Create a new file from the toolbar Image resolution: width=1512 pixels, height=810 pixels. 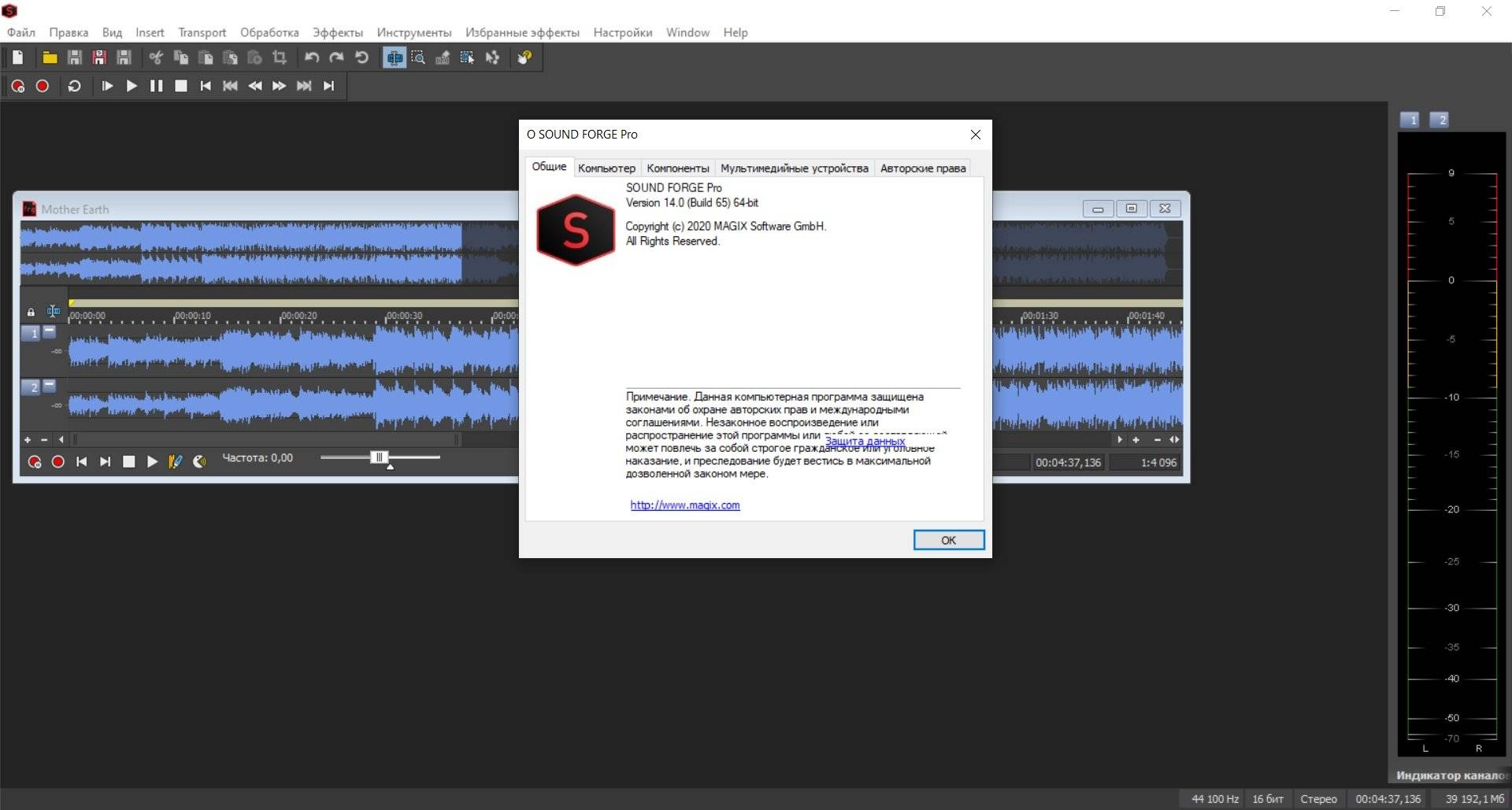pyautogui.click(x=18, y=57)
